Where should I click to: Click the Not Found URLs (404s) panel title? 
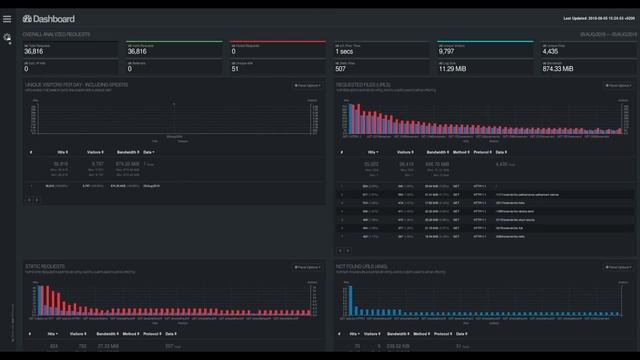click(361, 267)
